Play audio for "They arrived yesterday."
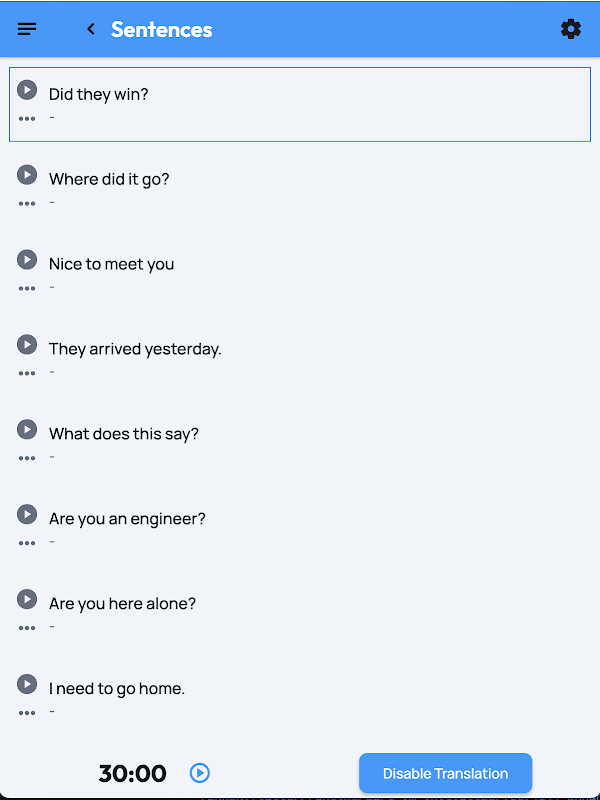 [27, 345]
